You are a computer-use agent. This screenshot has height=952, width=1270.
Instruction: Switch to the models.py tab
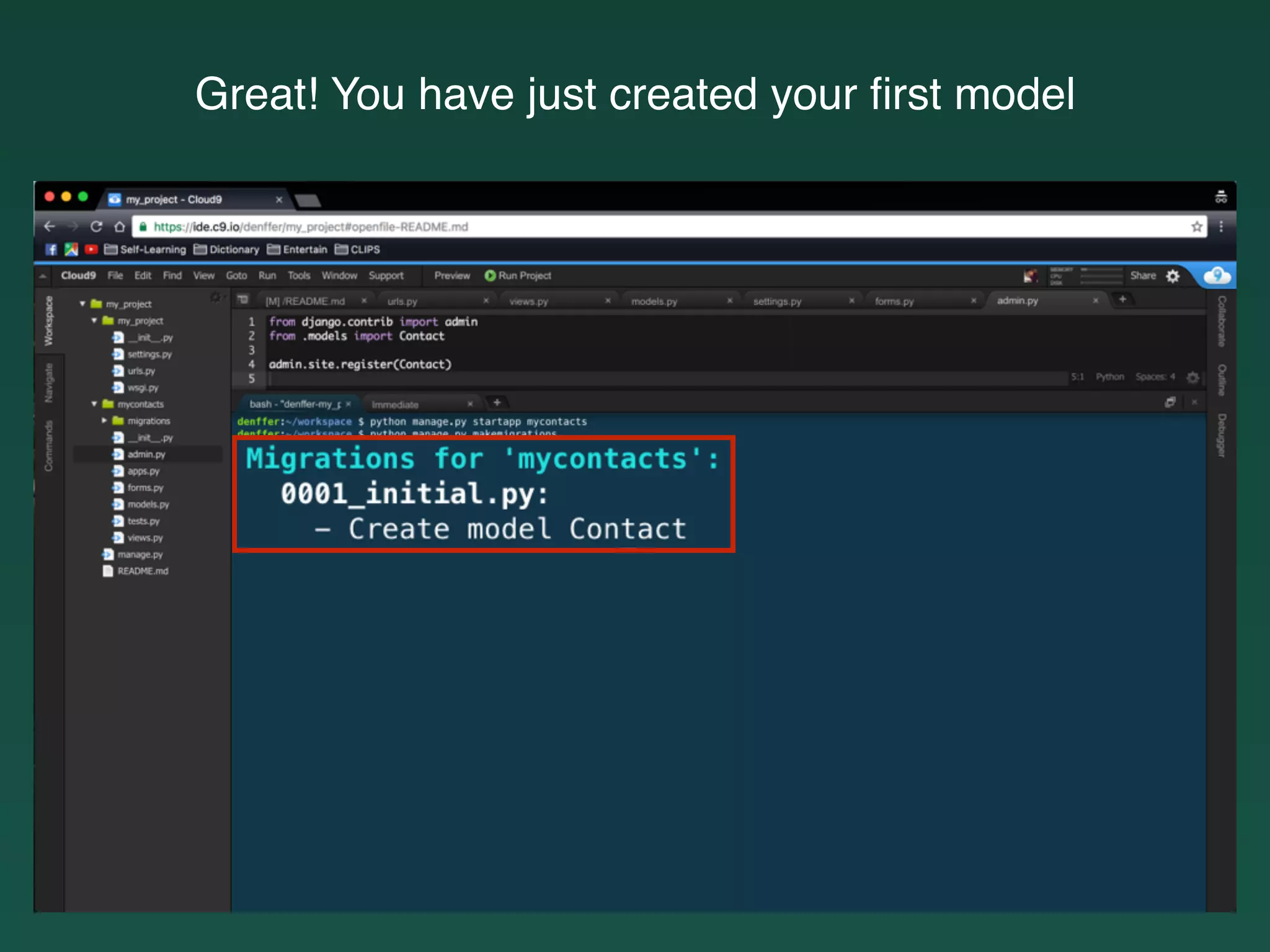(x=654, y=301)
